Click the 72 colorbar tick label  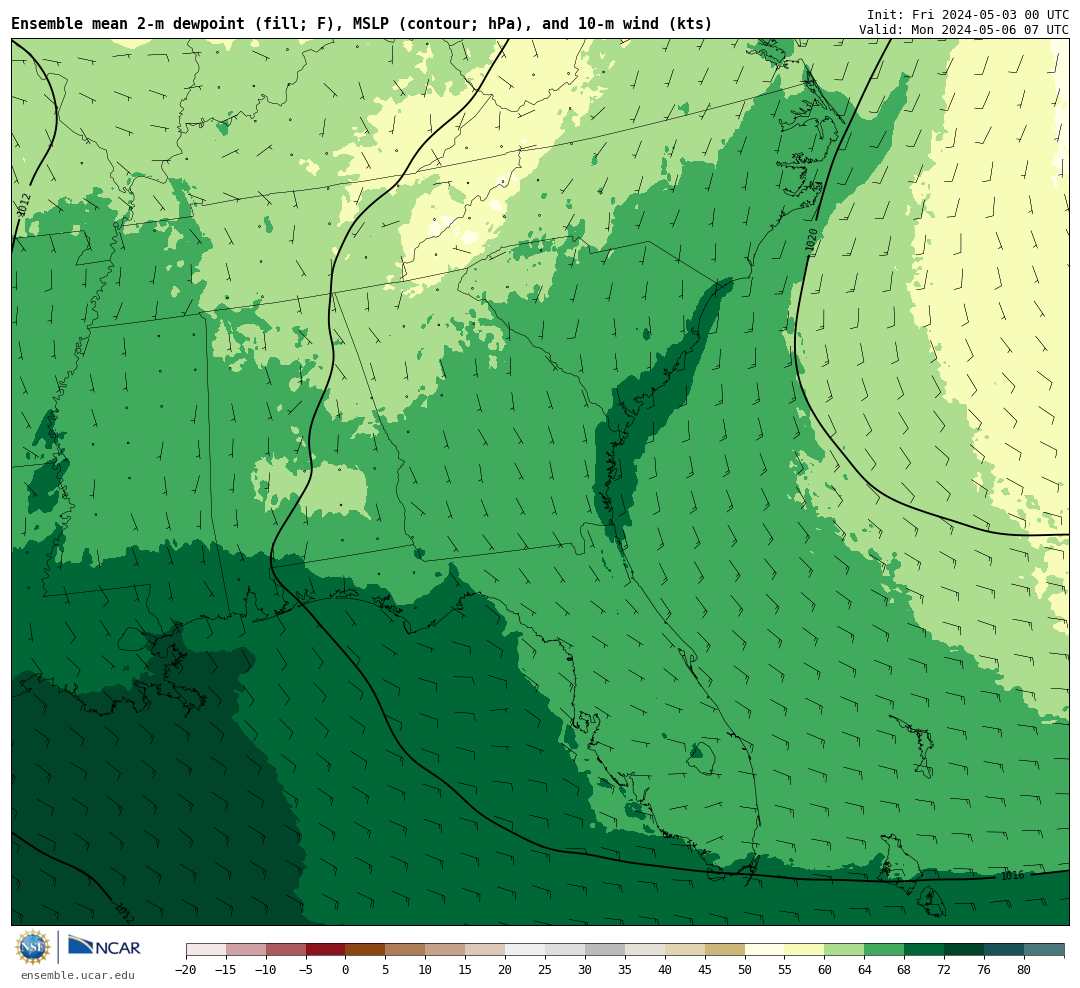click(x=945, y=970)
